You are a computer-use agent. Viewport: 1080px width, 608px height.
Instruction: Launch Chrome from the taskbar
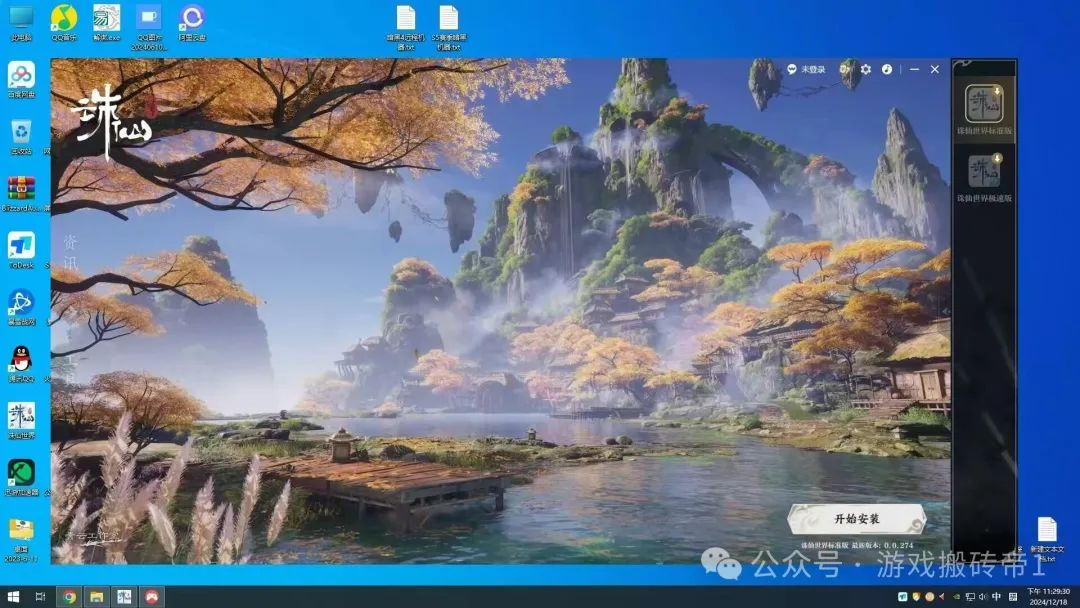pyautogui.click(x=69, y=596)
